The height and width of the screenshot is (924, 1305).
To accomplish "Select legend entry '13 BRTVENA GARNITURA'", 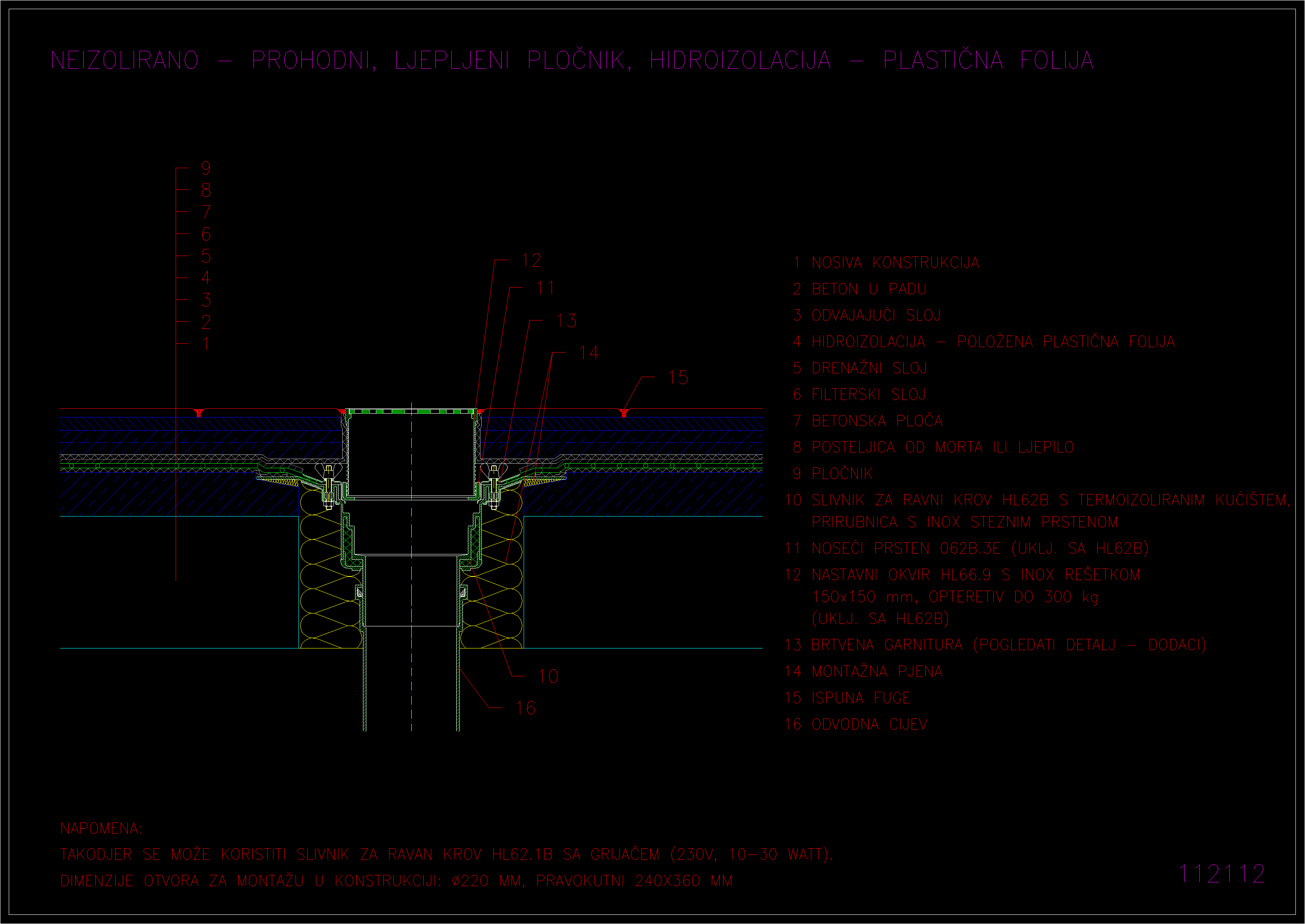I will pyautogui.click(x=995, y=645).
